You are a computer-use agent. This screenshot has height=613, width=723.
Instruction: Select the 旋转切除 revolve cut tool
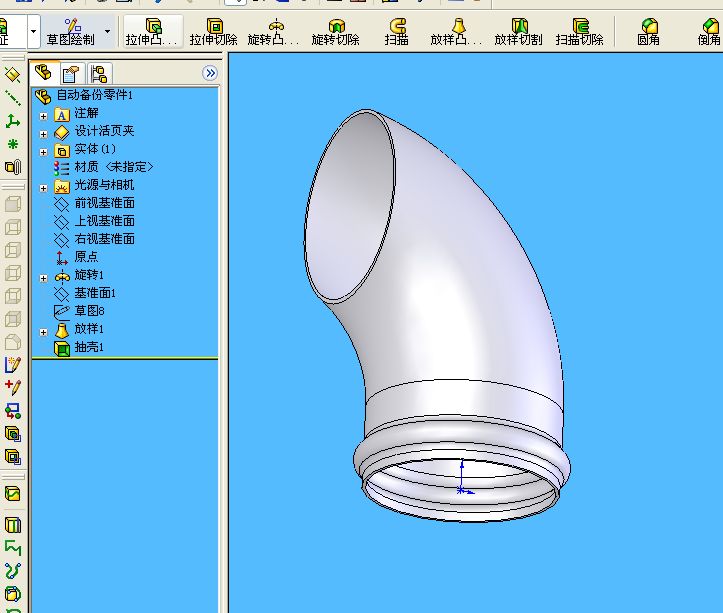pos(336,32)
